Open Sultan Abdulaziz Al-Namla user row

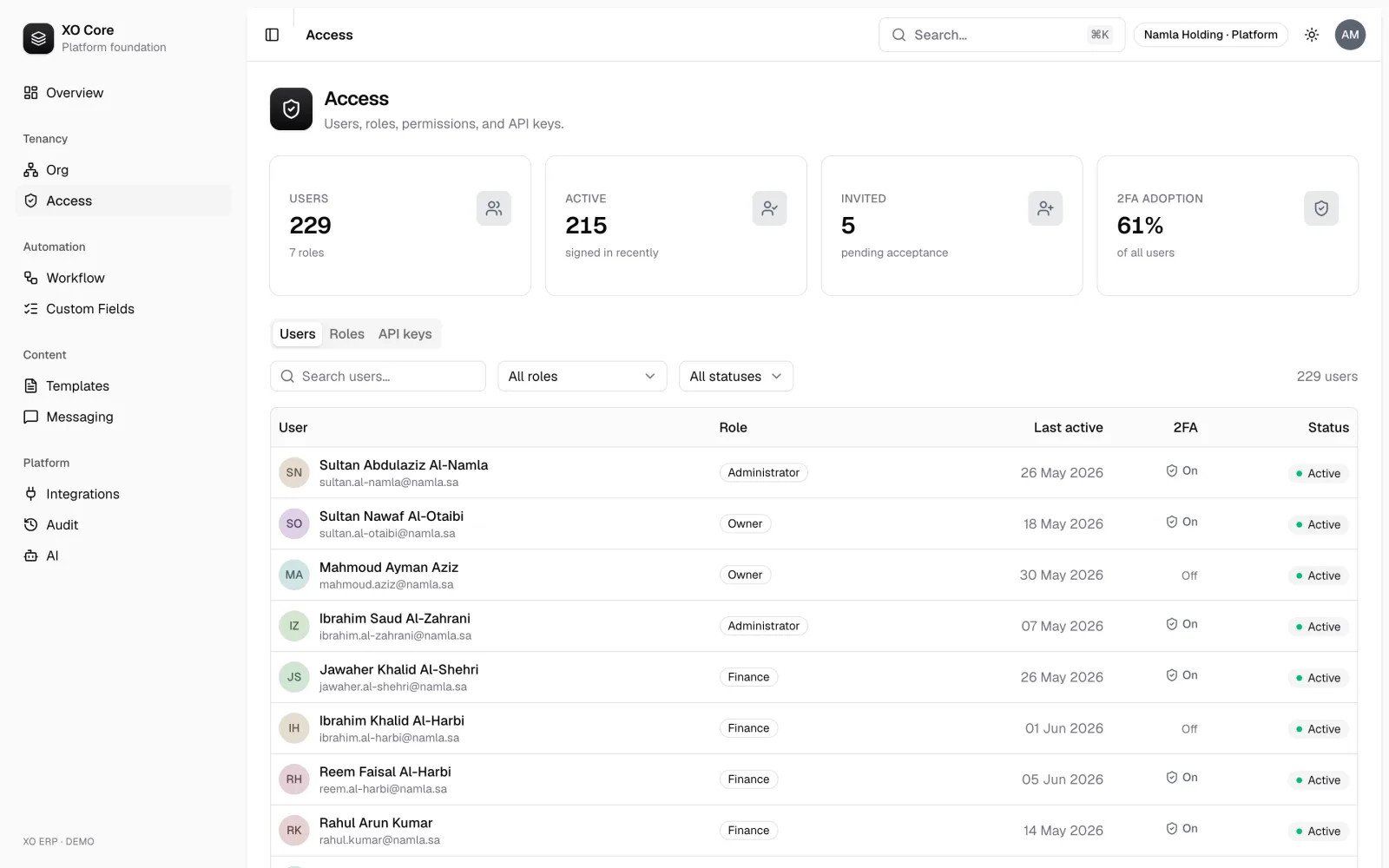click(x=813, y=473)
